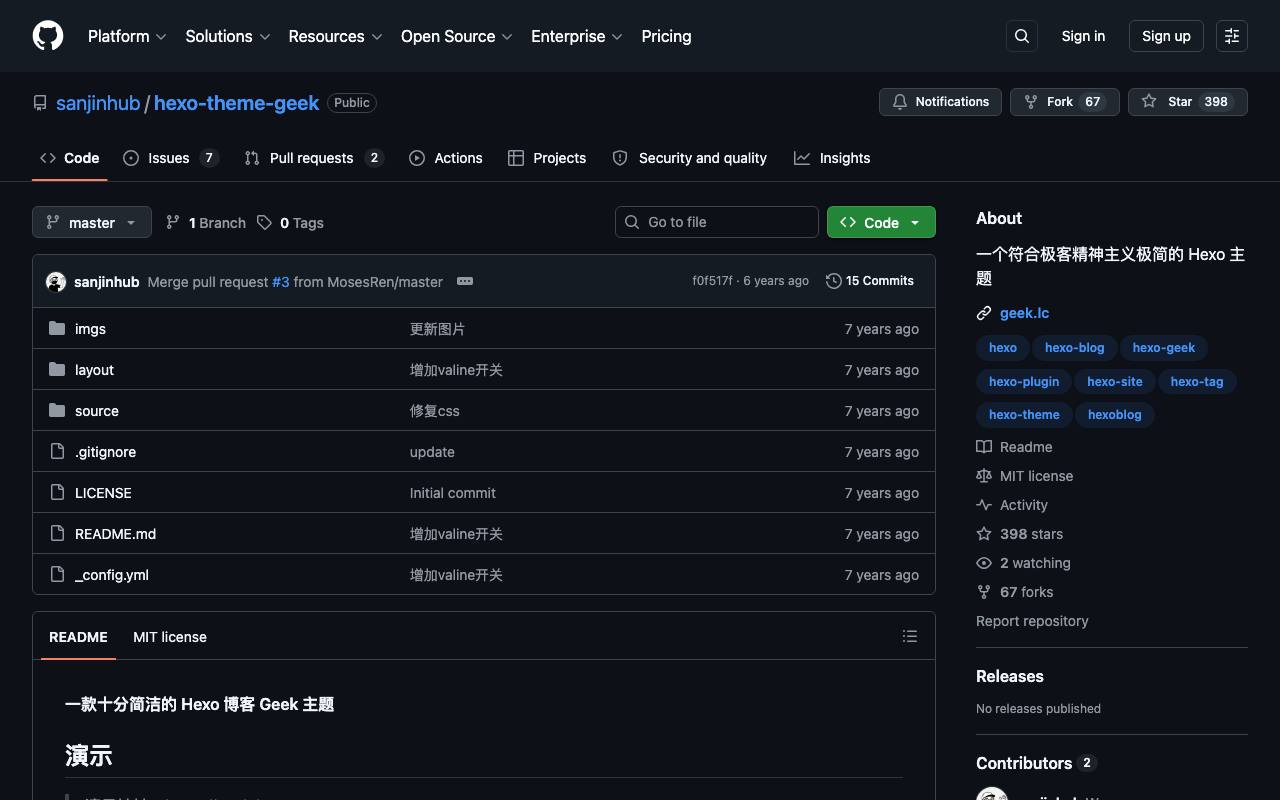The image size is (1280, 800).
Task: Select the hexo-plugin topic tag
Action: (1024, 382)
